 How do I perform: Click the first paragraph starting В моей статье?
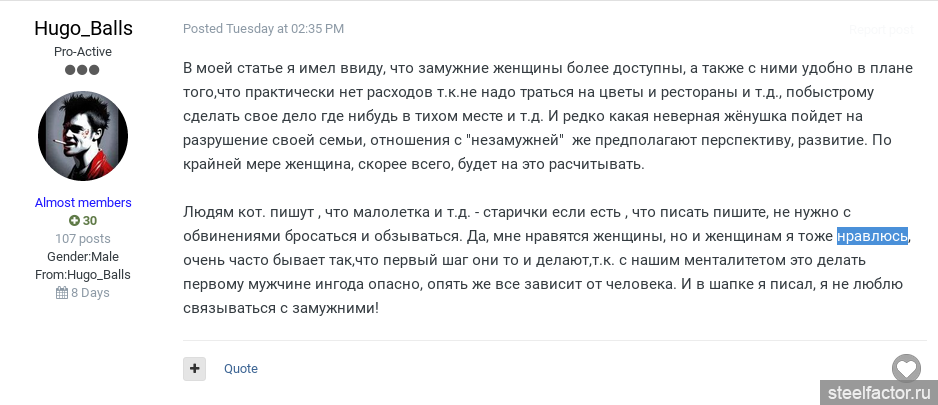530,116
